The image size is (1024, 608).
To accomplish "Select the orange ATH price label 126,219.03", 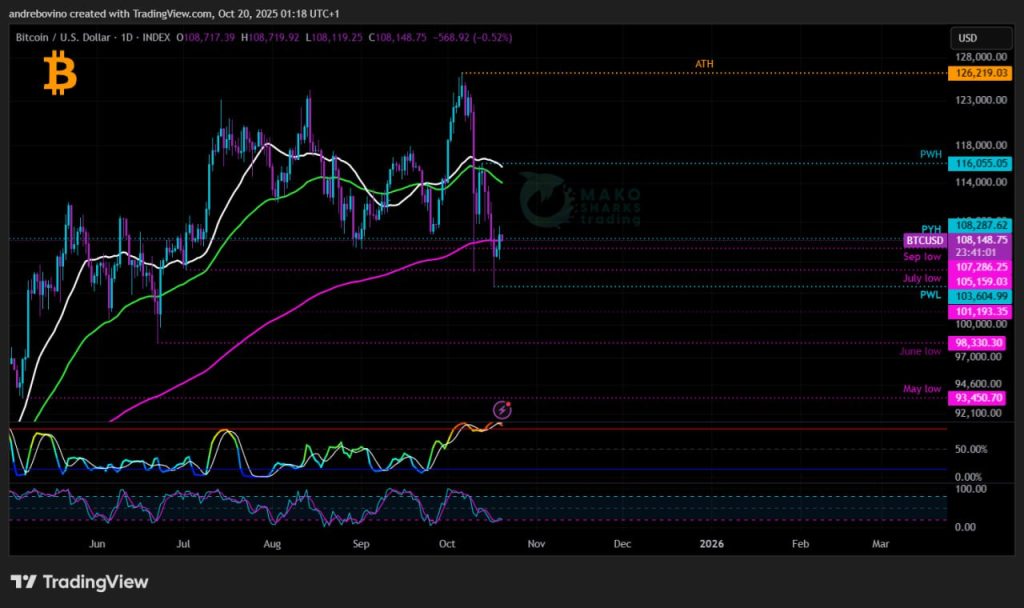I will [980, 73].
